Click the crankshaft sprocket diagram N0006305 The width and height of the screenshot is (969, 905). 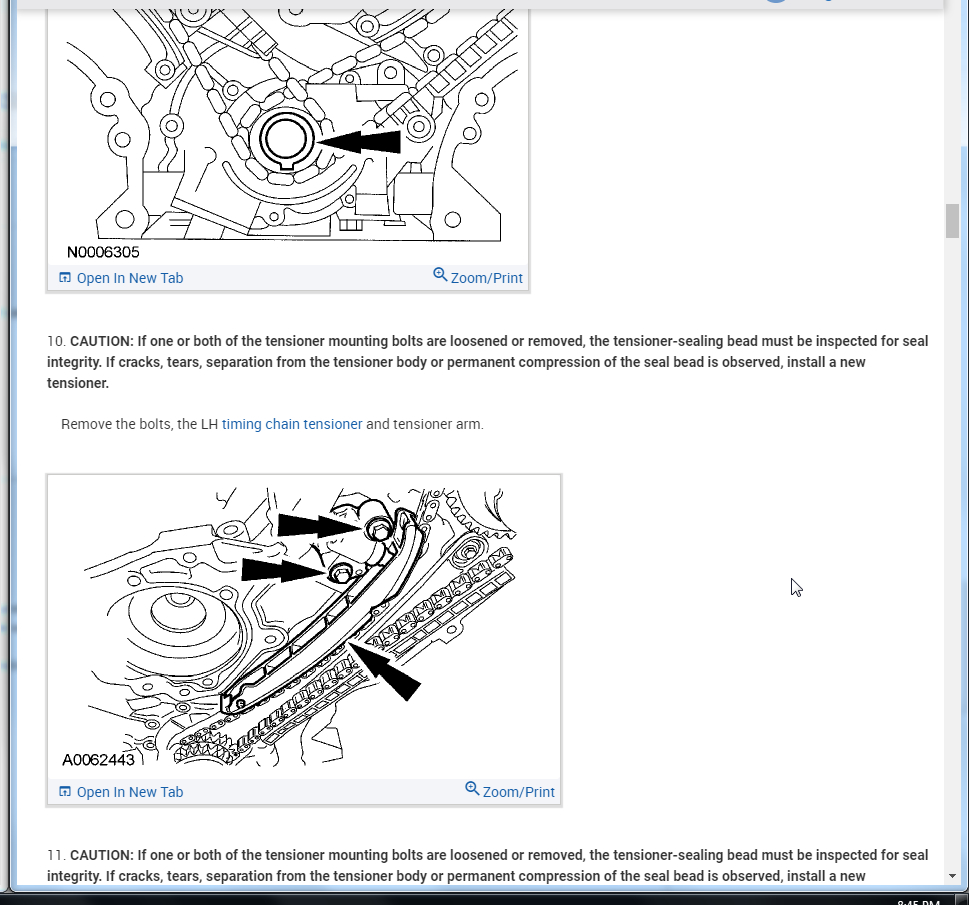pos(288,135)
